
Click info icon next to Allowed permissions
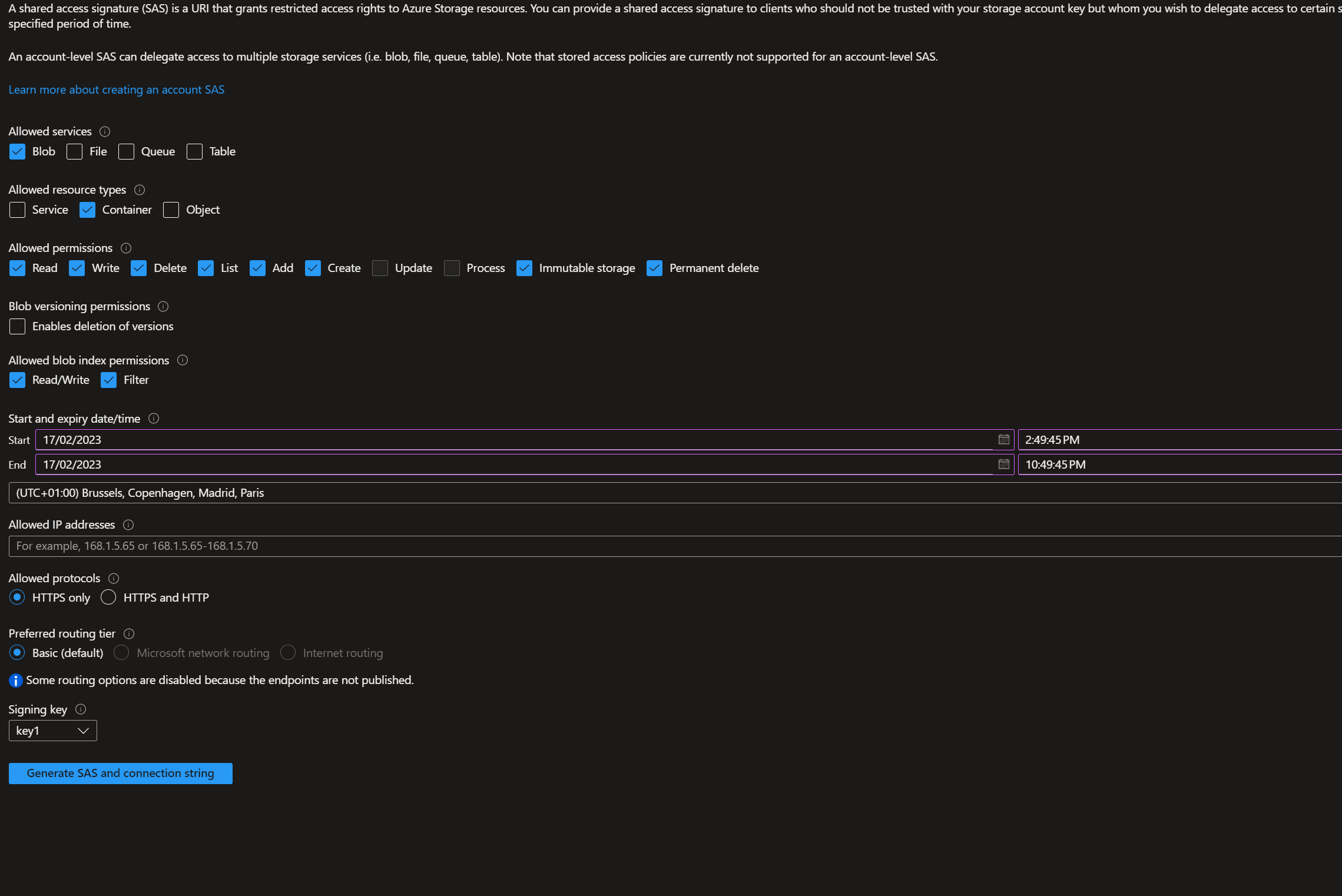126,248
